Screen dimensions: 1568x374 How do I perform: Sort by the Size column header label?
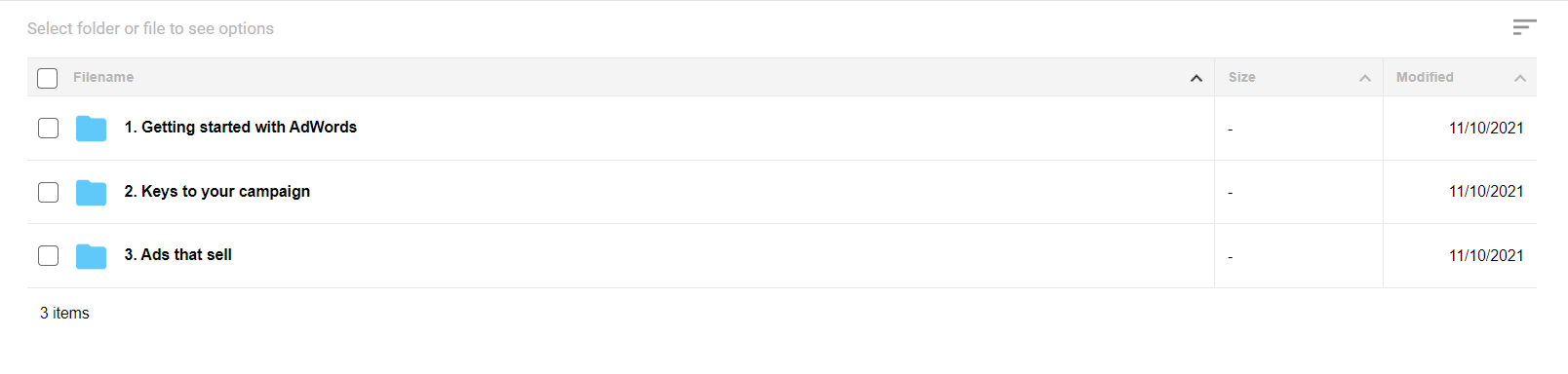pos(1242,77)
